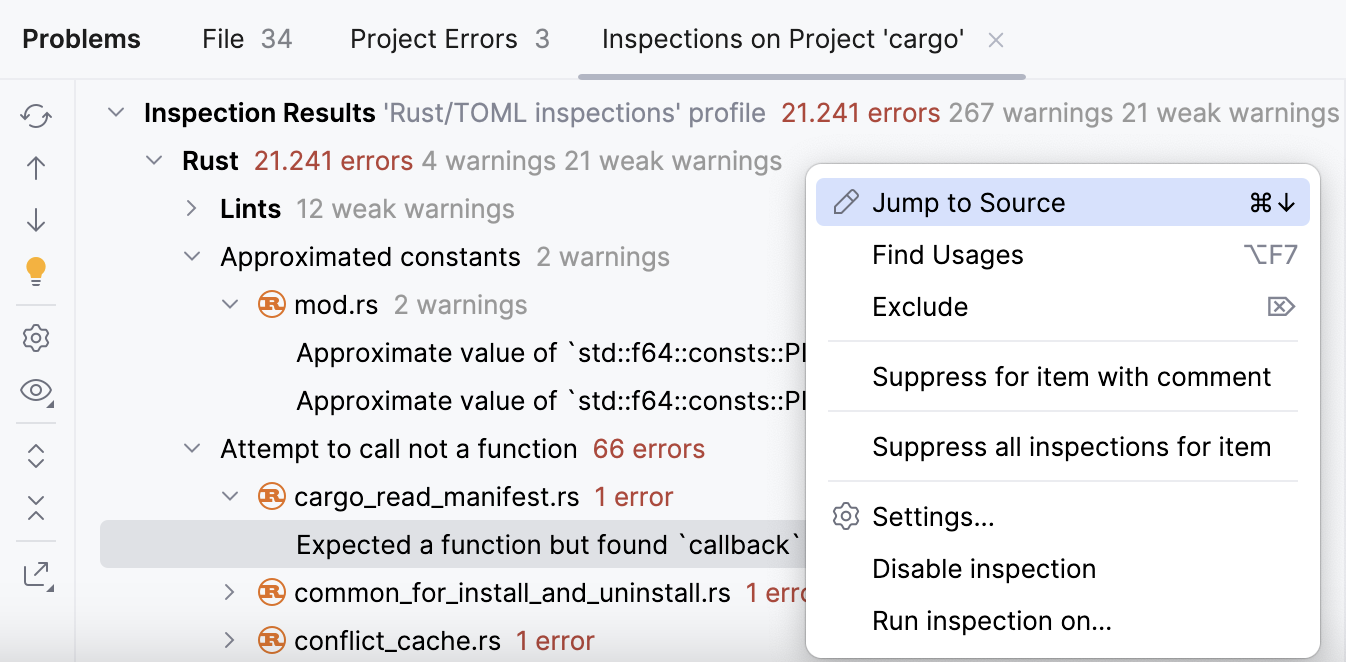Open quick fixes via the lightbulb icon

(x=36, y=271)
